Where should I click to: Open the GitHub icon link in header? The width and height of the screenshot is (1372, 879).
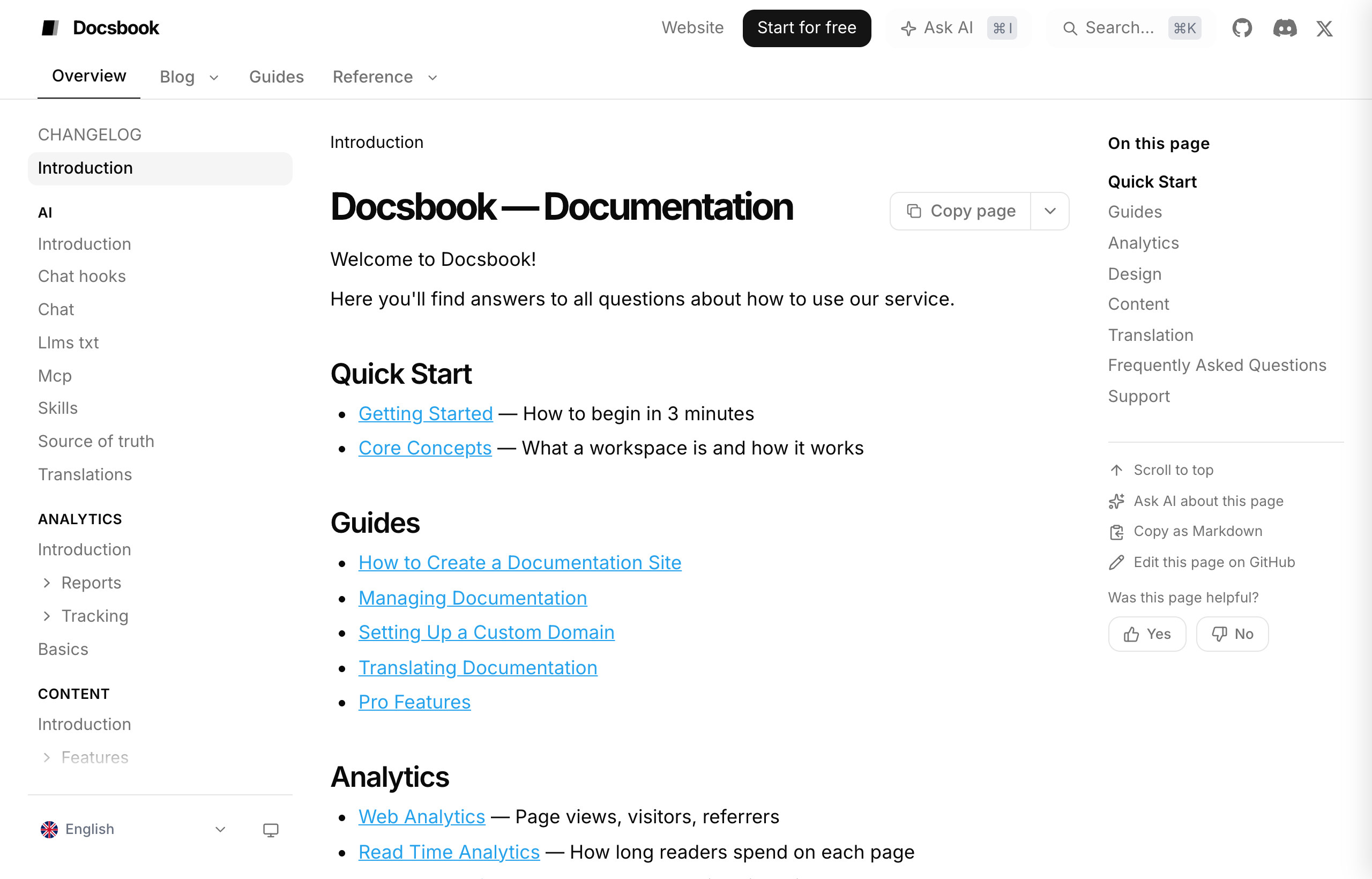click(1242, 28)
